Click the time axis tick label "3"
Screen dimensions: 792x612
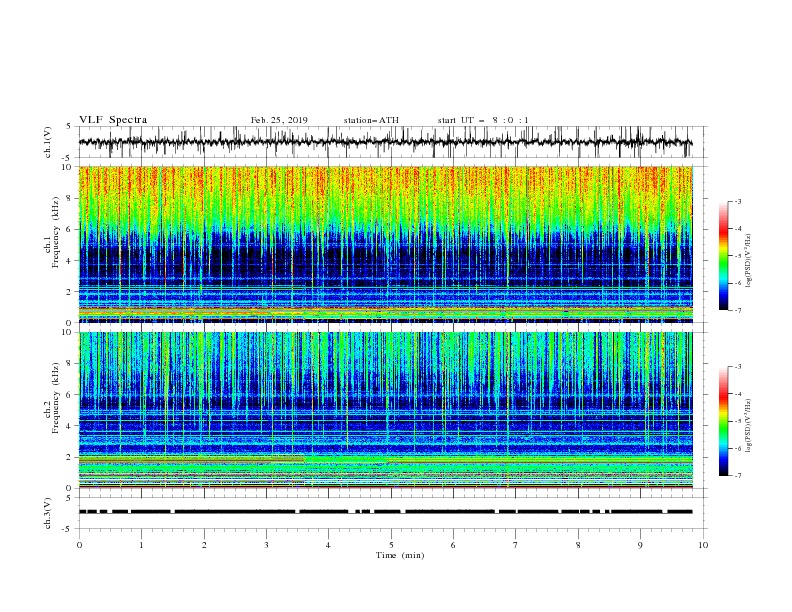coord(266,545)
